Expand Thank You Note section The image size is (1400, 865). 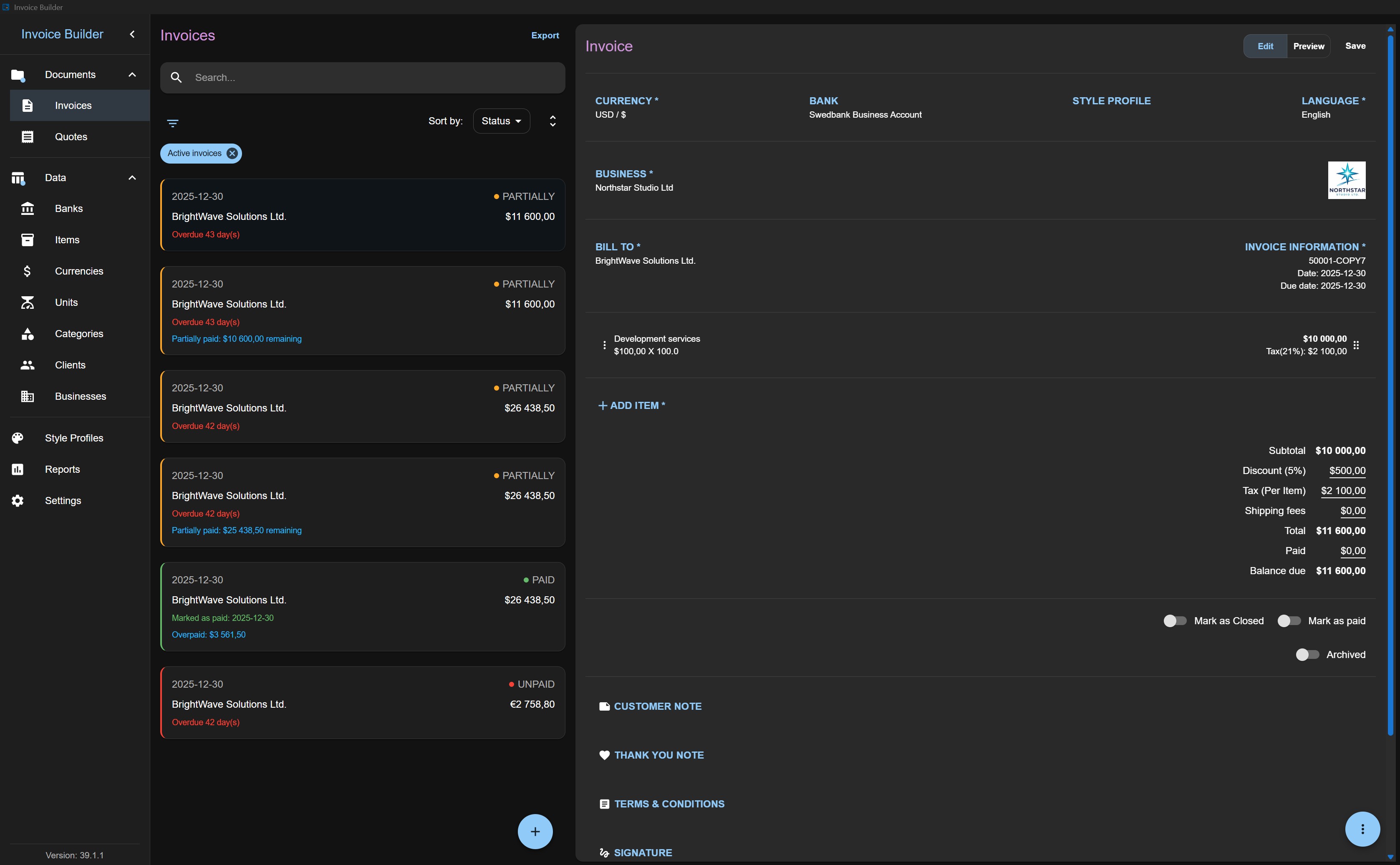point(651,755)
